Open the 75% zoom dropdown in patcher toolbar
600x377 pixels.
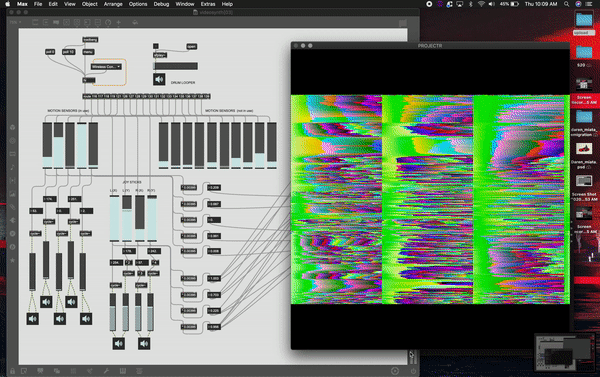[15, 23]
